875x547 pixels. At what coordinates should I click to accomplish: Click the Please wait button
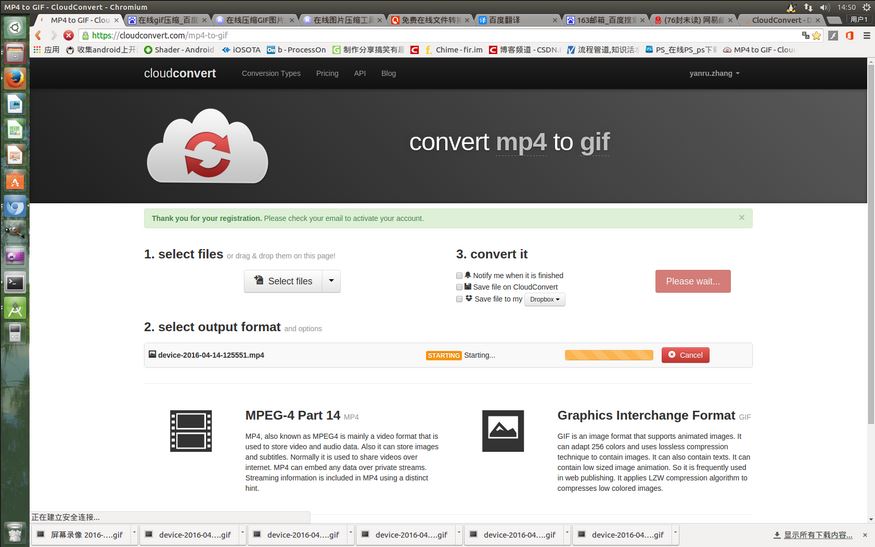(x=693, y=281)
